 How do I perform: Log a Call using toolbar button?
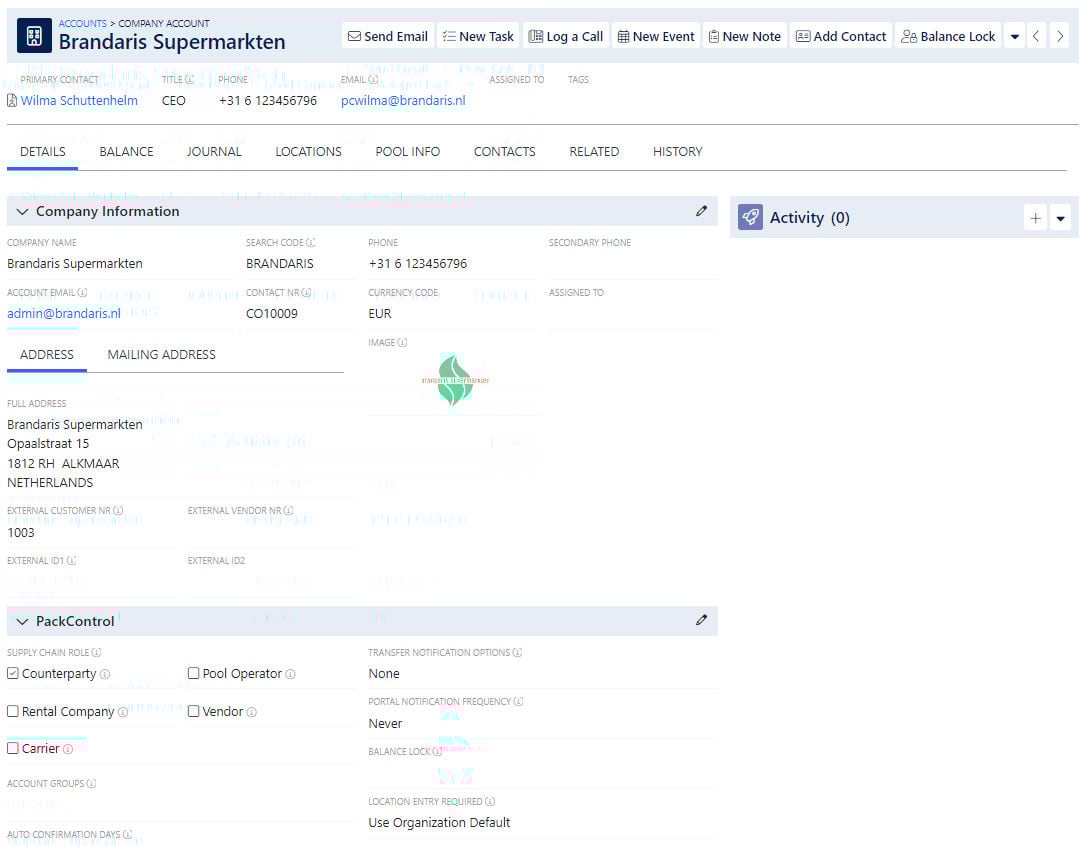(566, 36)
